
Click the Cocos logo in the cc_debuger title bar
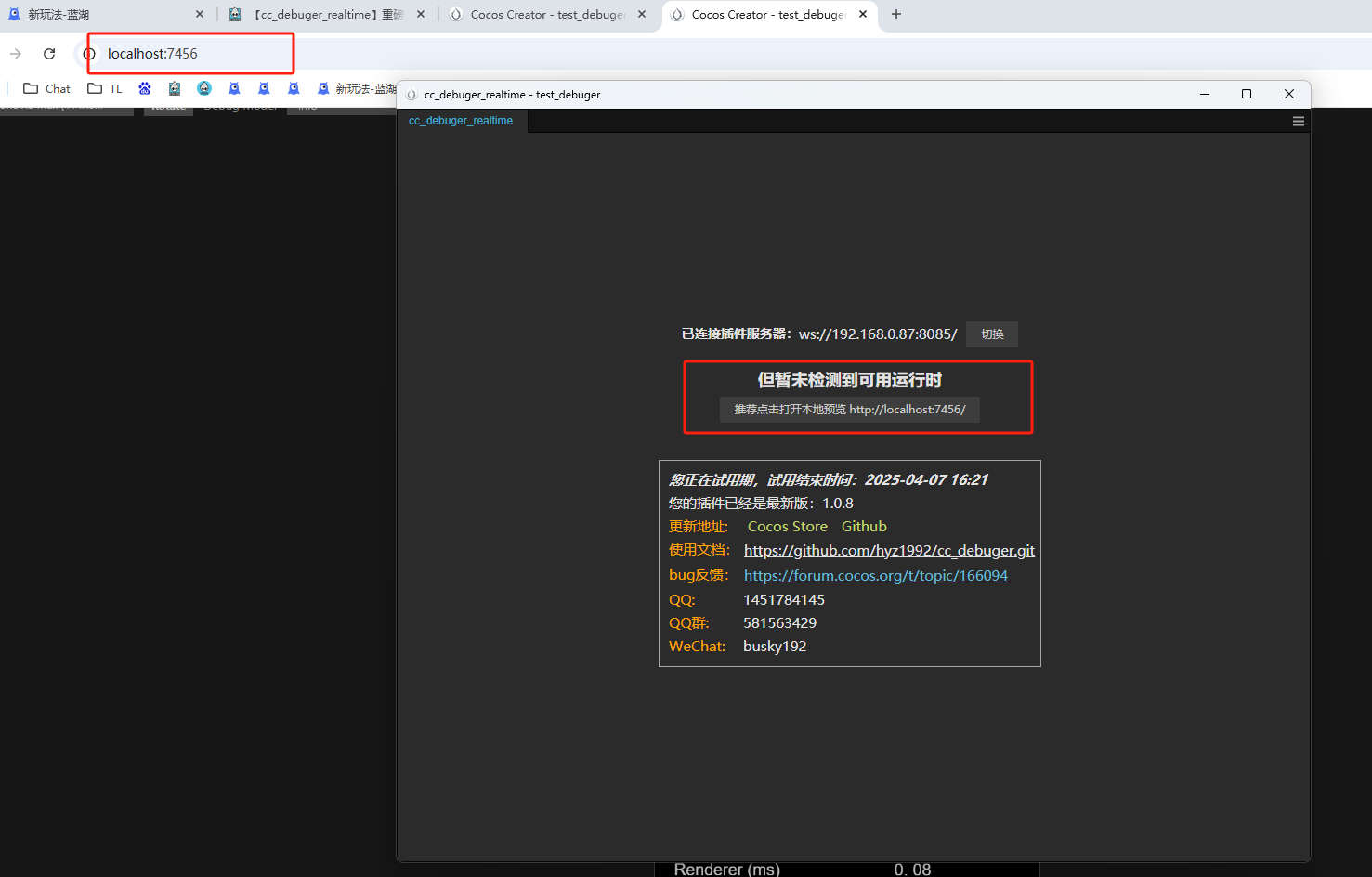click(x=411, y=94)
